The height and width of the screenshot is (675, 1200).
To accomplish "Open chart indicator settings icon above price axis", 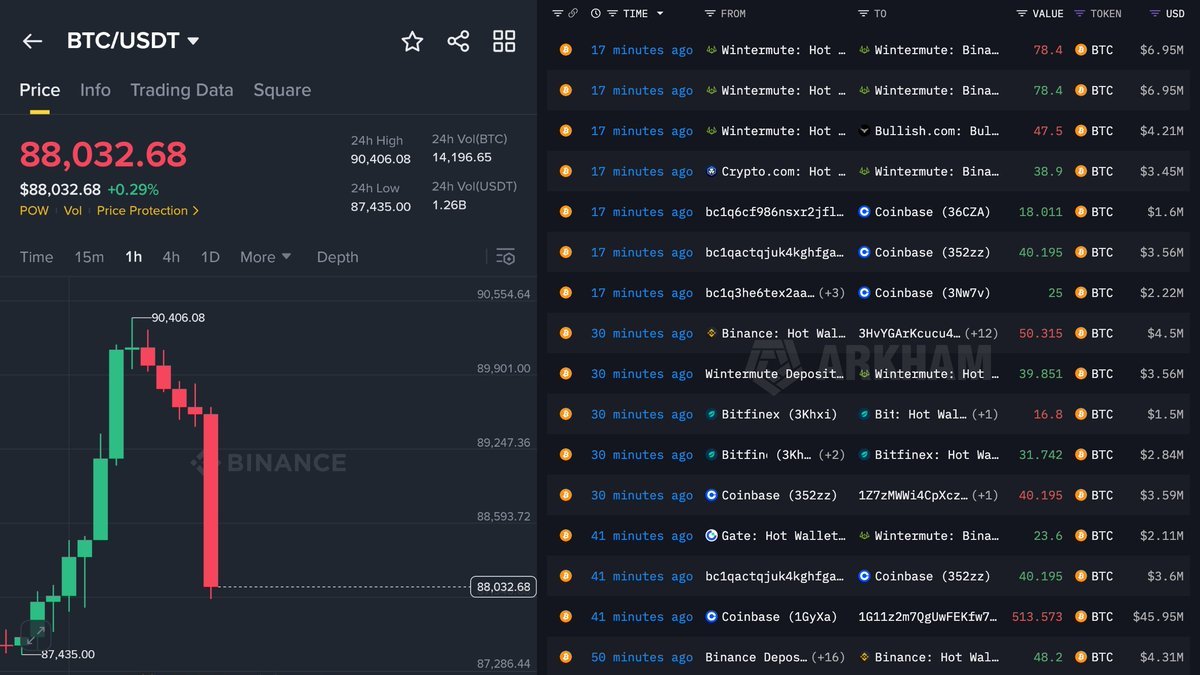I will (x=506, y=256).
